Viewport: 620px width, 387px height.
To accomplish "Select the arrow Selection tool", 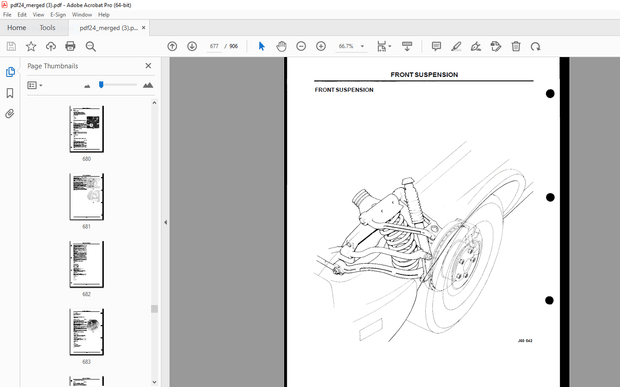I will [x=261, y=46].
